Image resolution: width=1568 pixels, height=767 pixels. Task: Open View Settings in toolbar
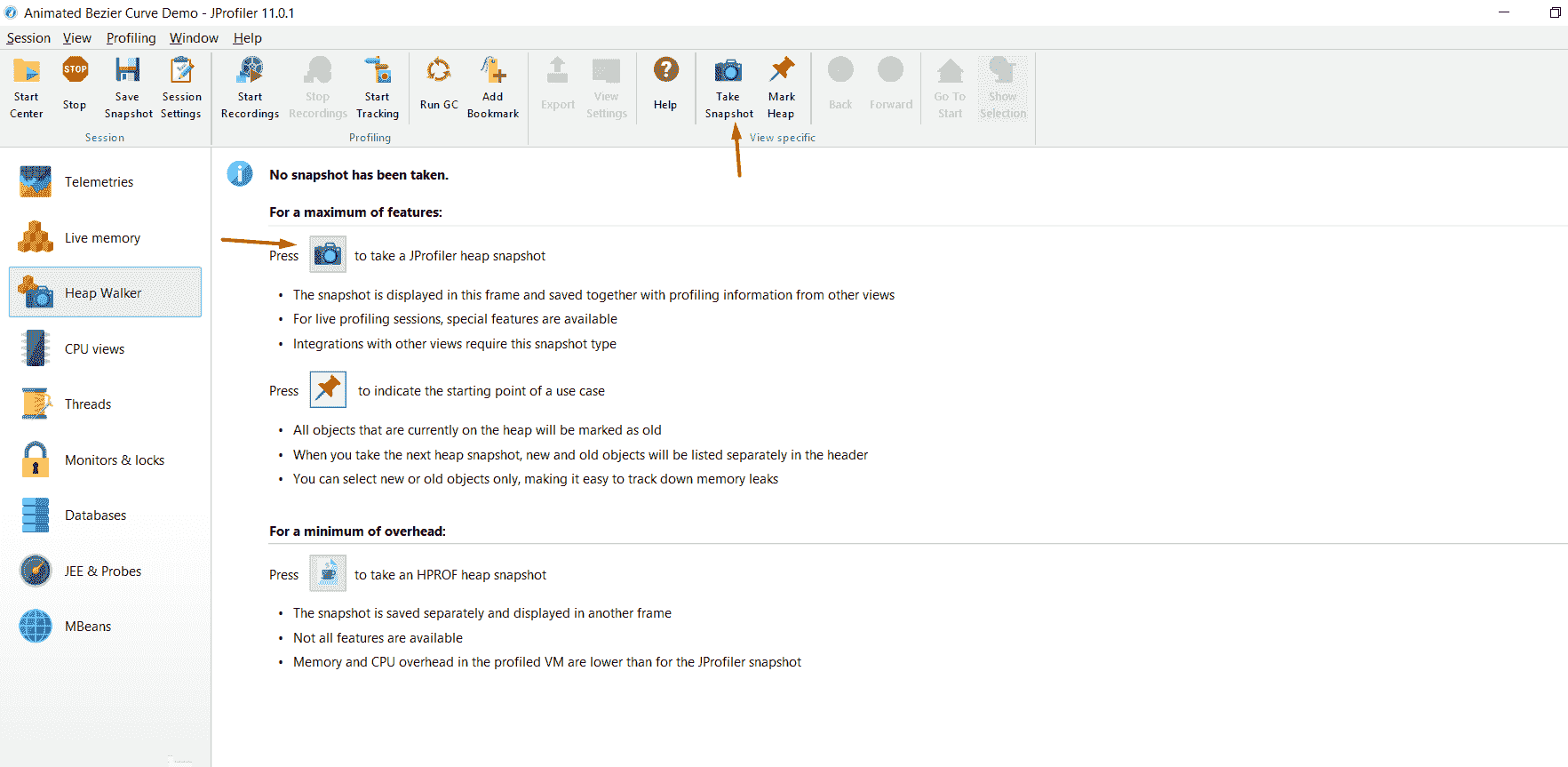coord(607,87)
